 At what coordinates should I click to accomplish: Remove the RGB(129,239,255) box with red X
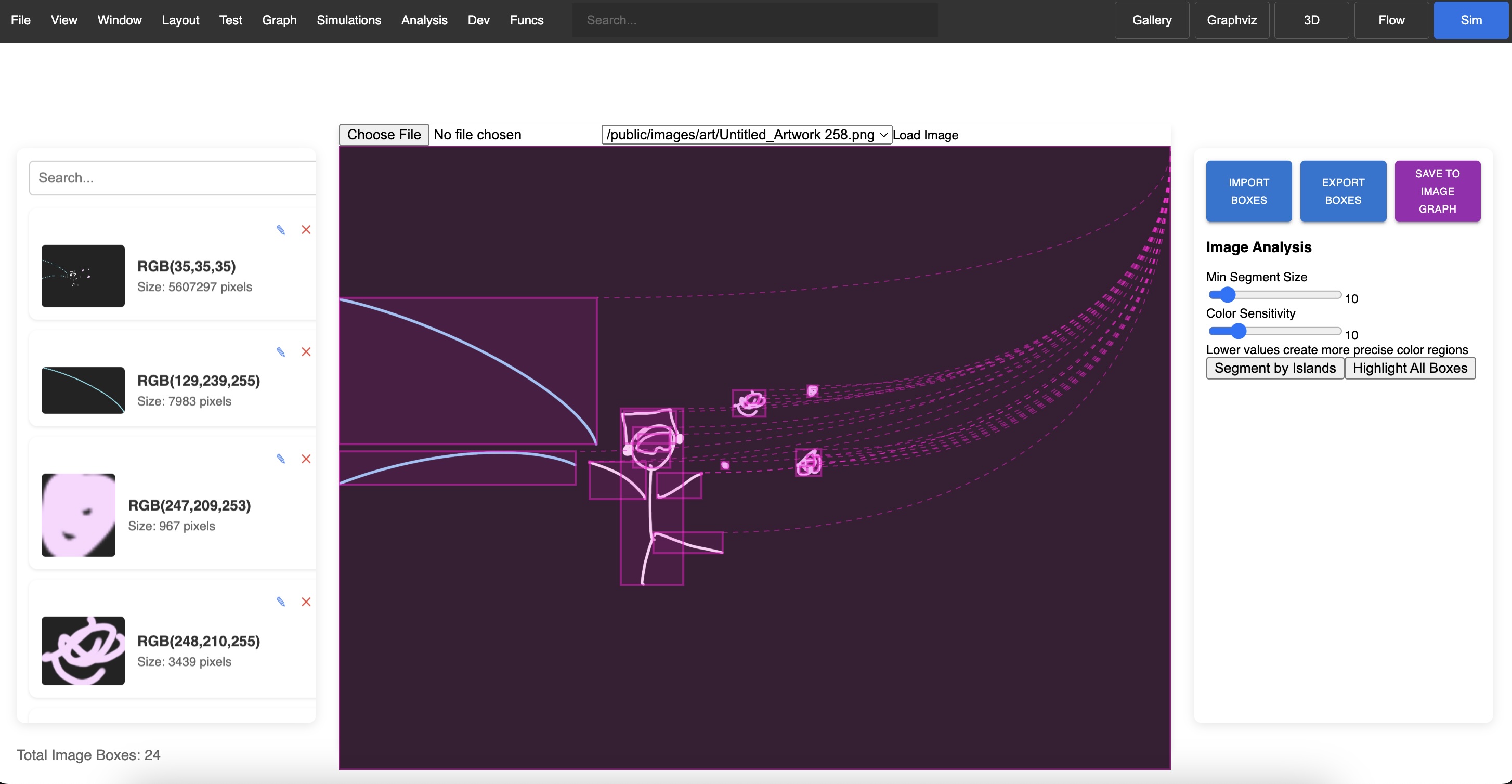click(306, 351)
